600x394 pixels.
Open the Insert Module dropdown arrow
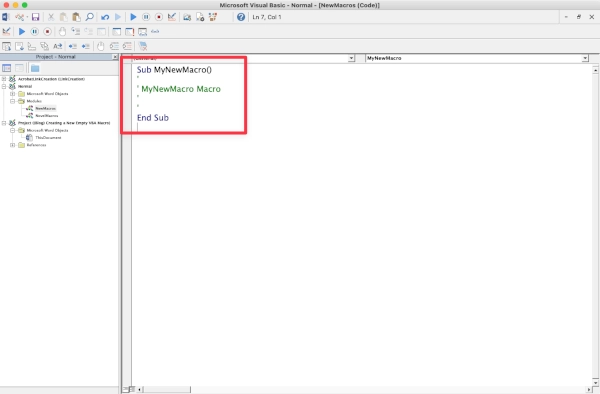coord(27,17)
